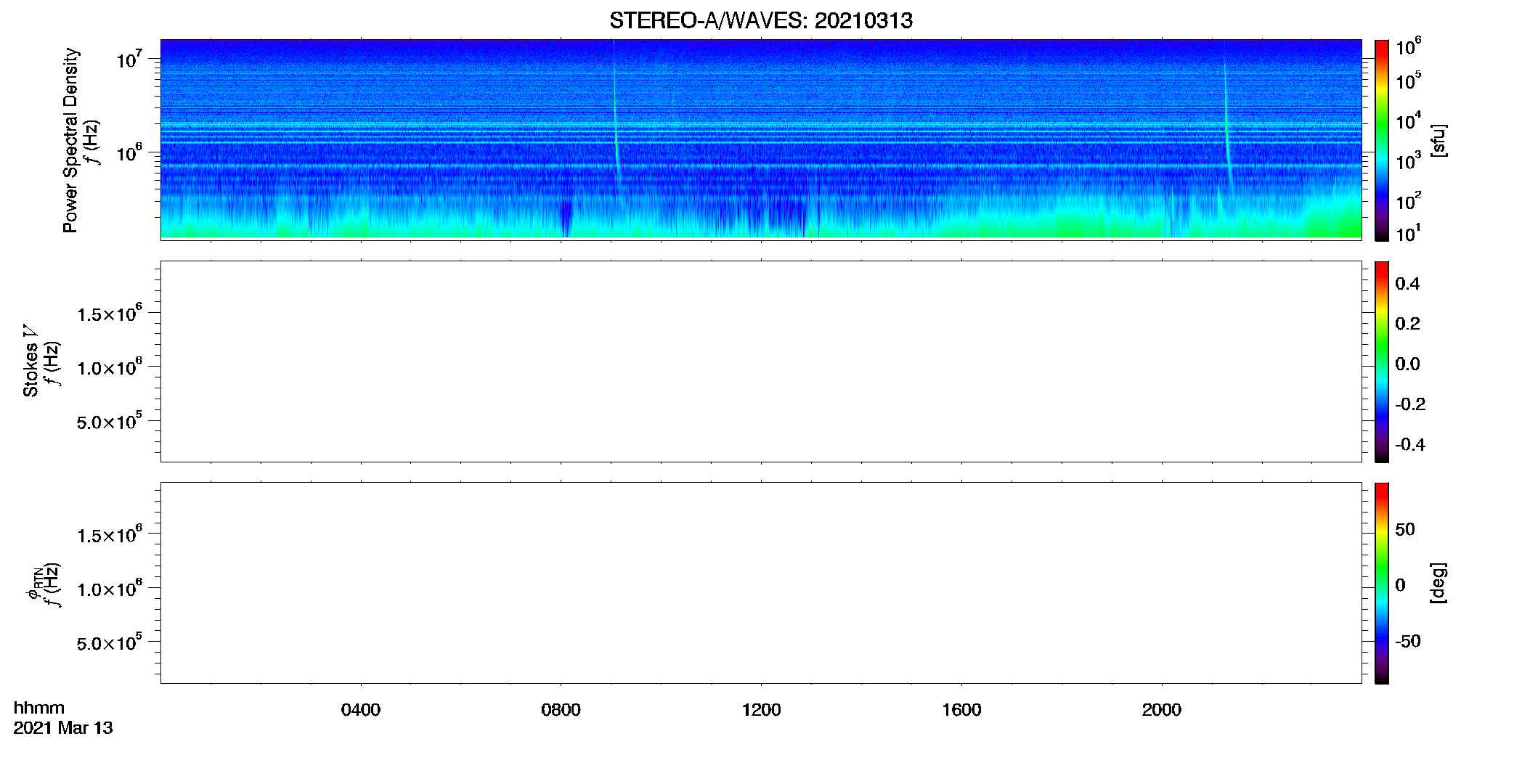Viewport: 1522px width, 784px height.
Task: Click the 0400 time tick label
Action: [361, 710]
